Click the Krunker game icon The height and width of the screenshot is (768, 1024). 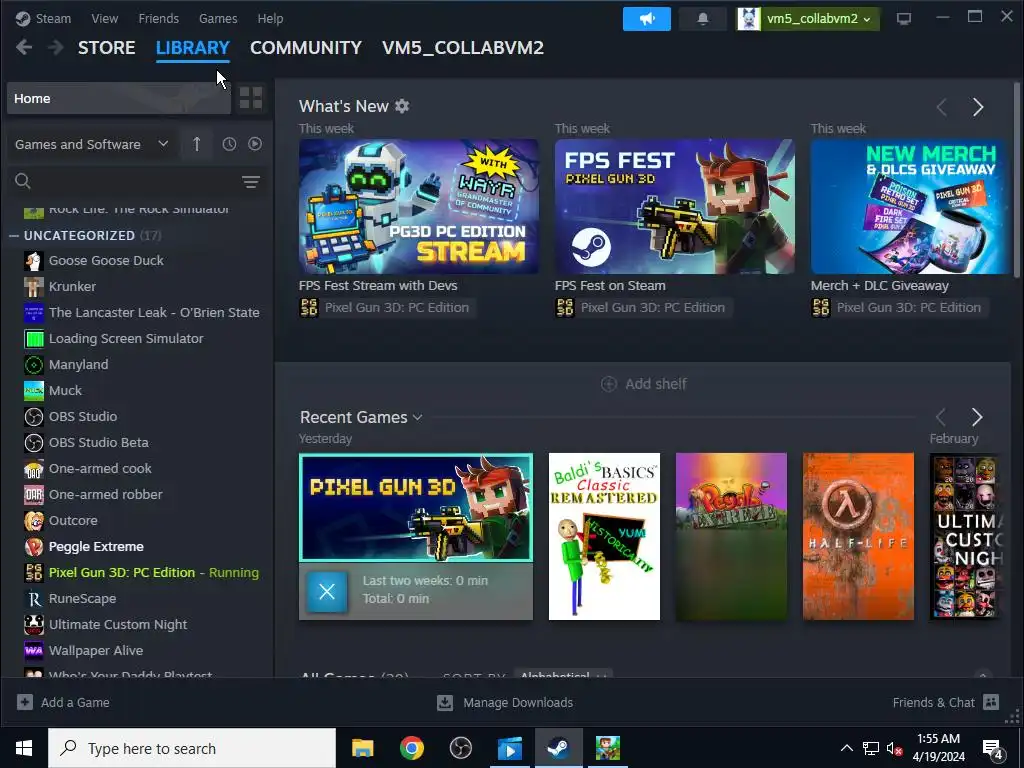pos(34,287)
